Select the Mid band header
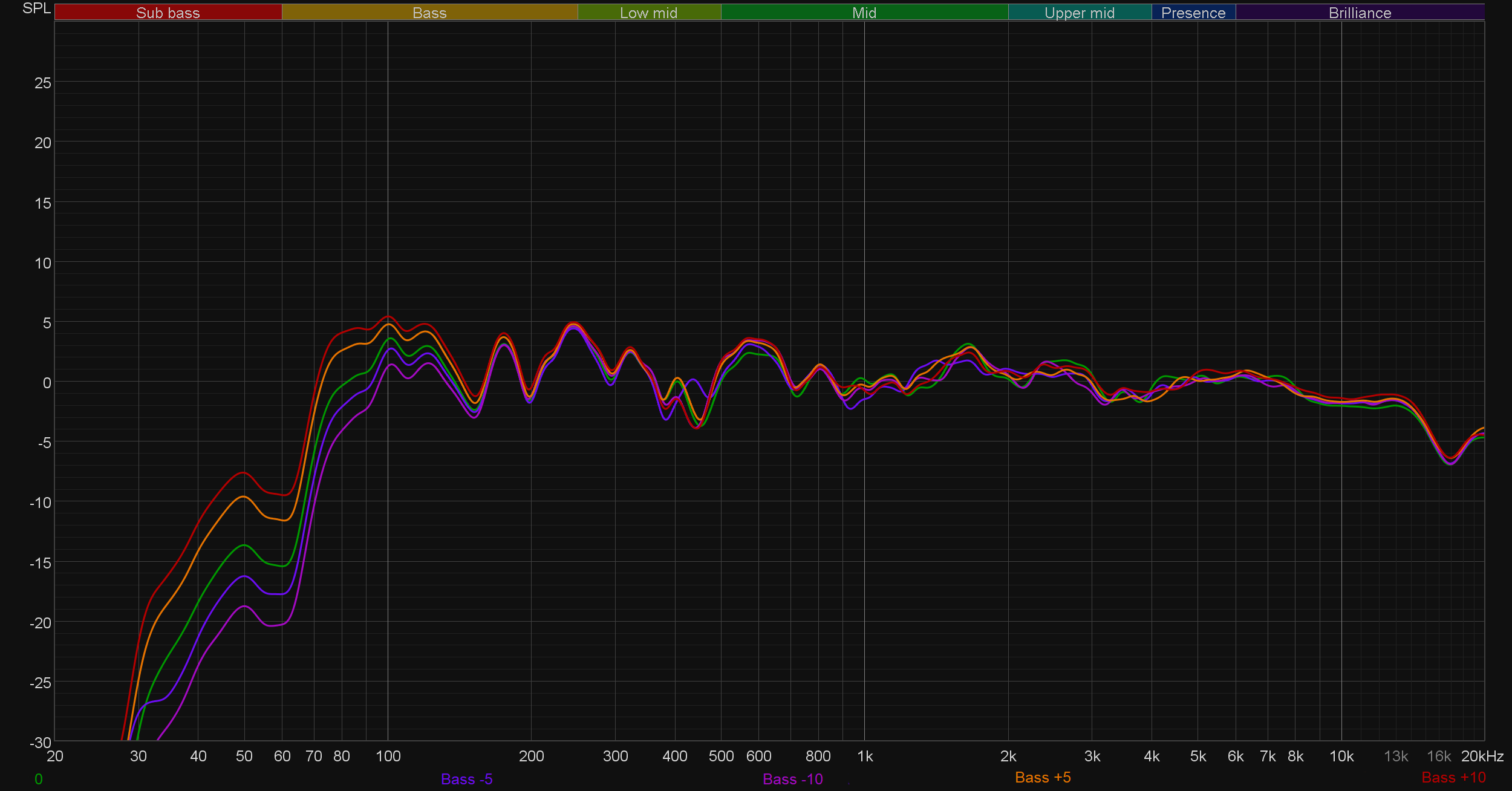 (864, 13)
